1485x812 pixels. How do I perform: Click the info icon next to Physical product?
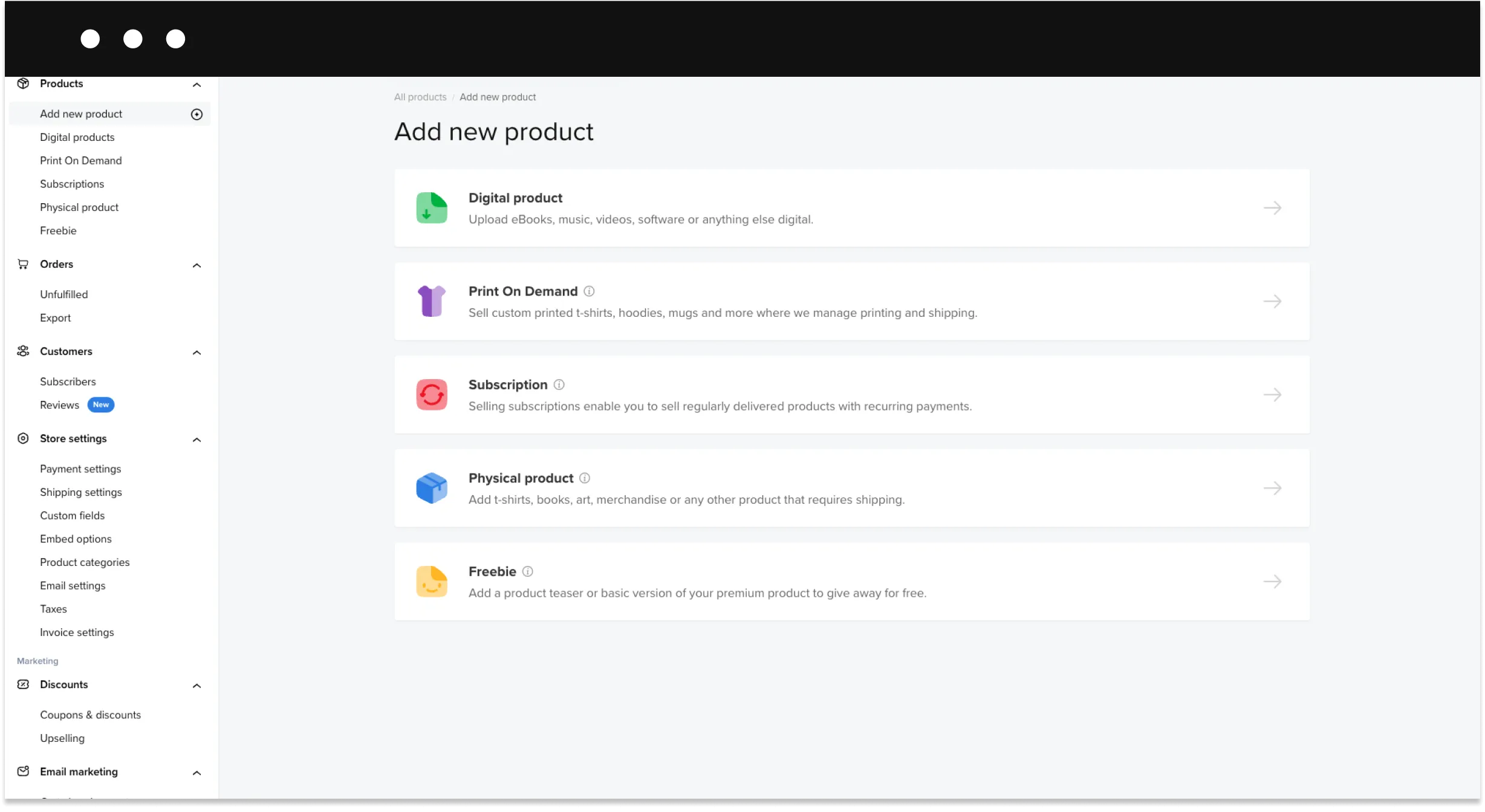(585, 478)
